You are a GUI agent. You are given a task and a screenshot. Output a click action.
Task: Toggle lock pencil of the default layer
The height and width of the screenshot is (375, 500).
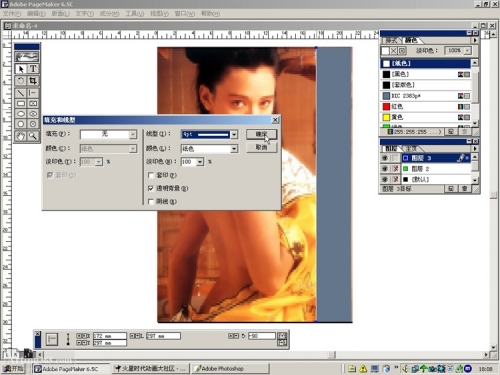(395, 179)
